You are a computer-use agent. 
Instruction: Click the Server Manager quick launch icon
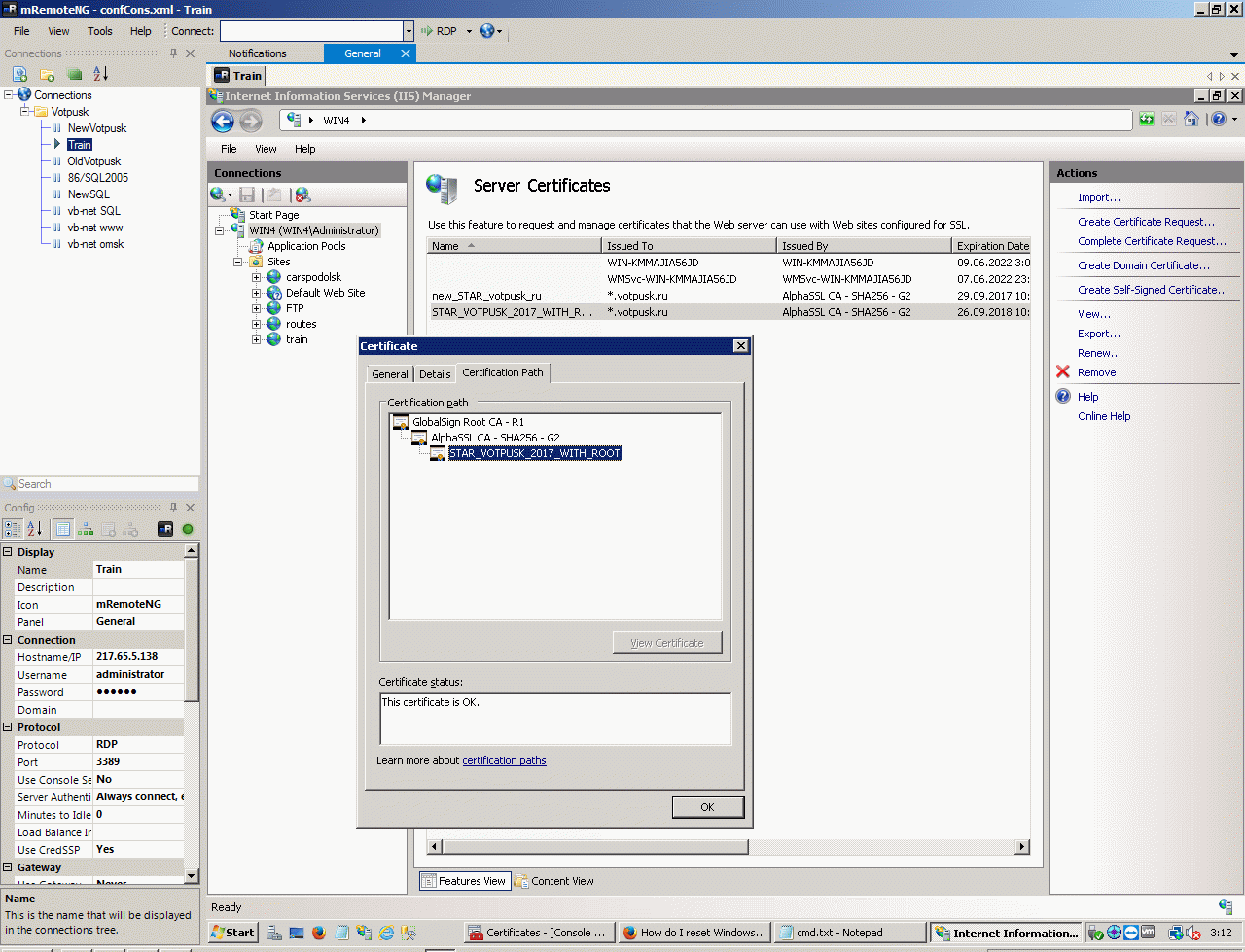274,933
